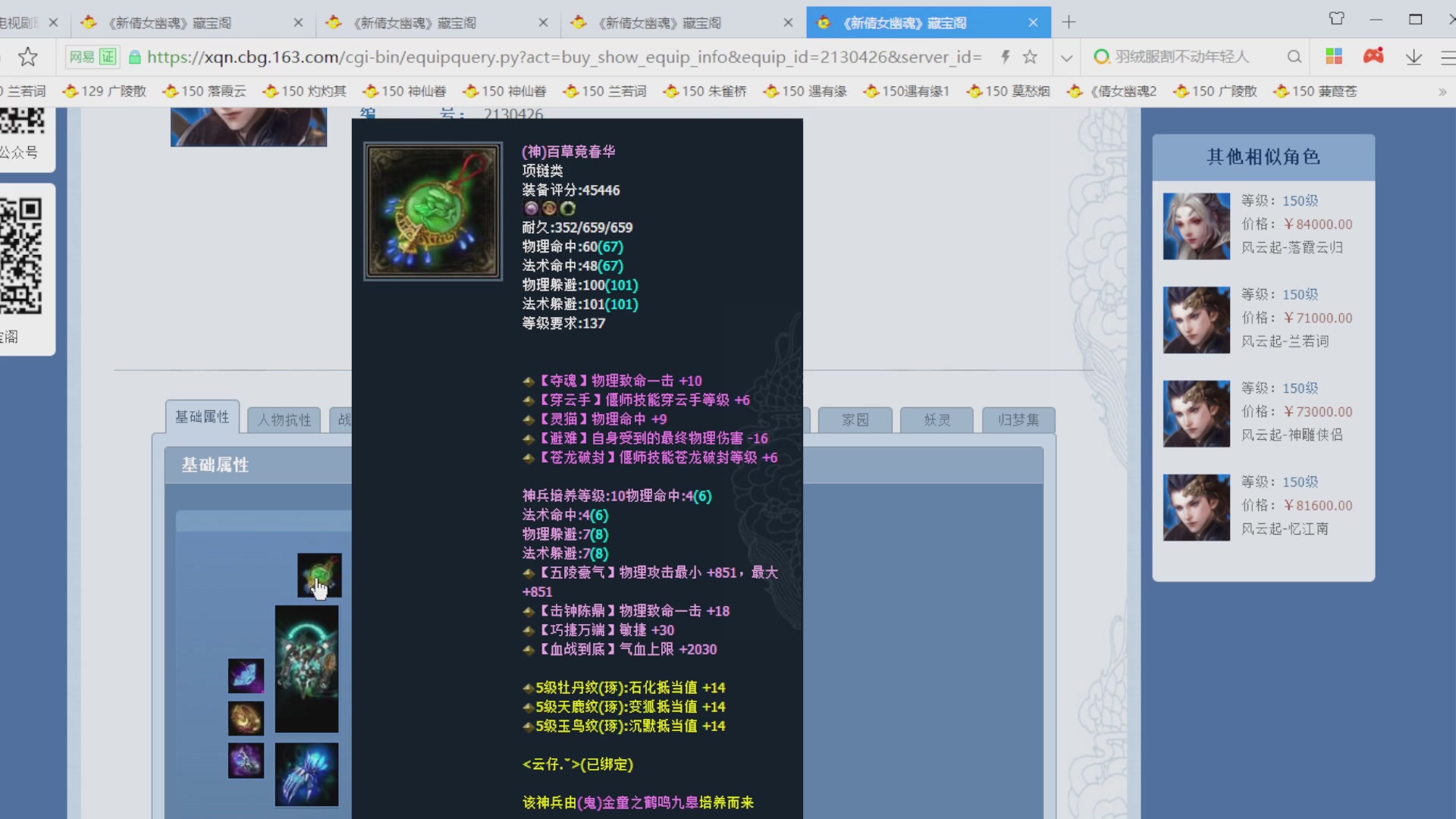Open bookmark 129 广陵散
The height and width of the screenshot is (819, 1456).
(x=105, y=92)
